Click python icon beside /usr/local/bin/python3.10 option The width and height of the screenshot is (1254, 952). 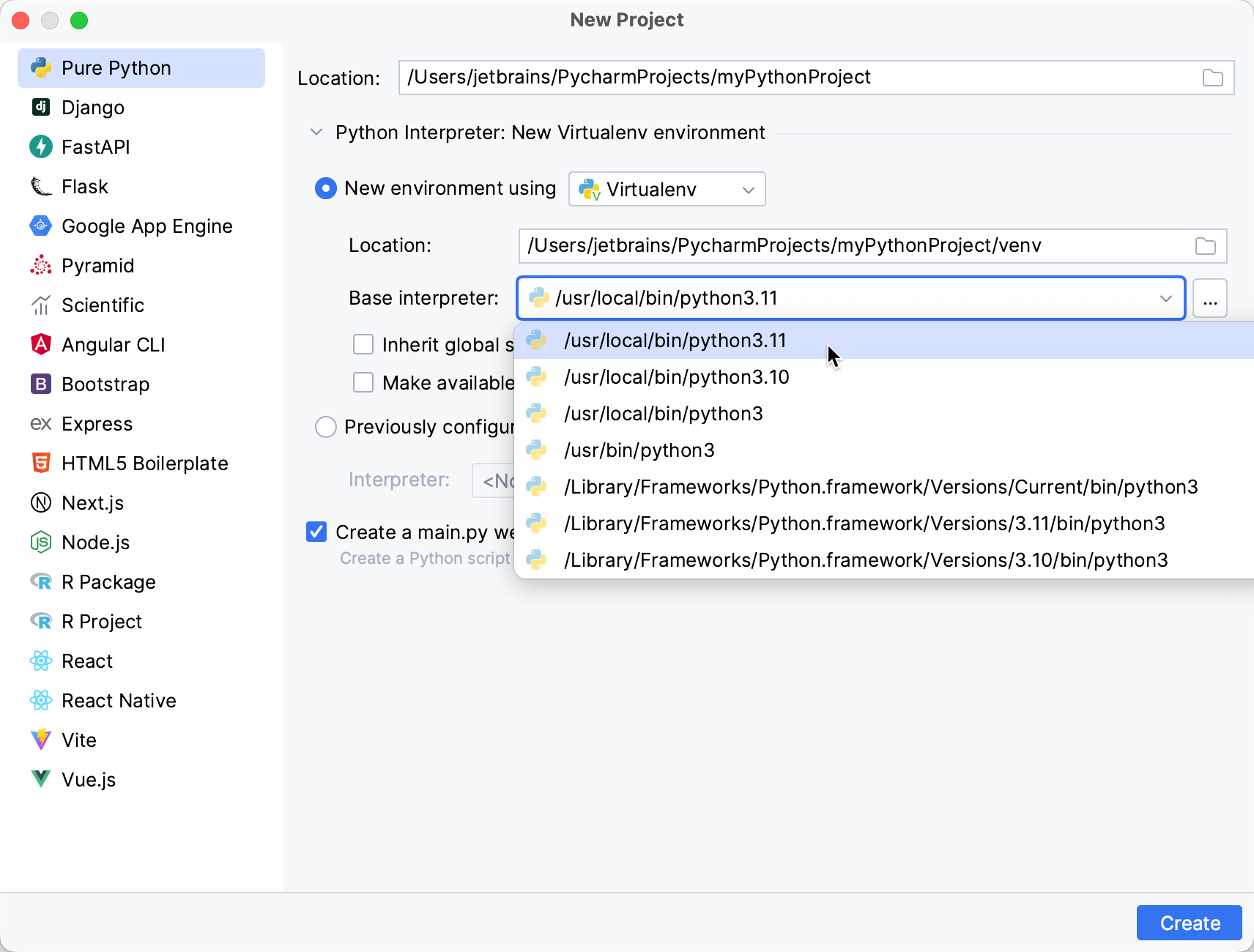point(537,377)
